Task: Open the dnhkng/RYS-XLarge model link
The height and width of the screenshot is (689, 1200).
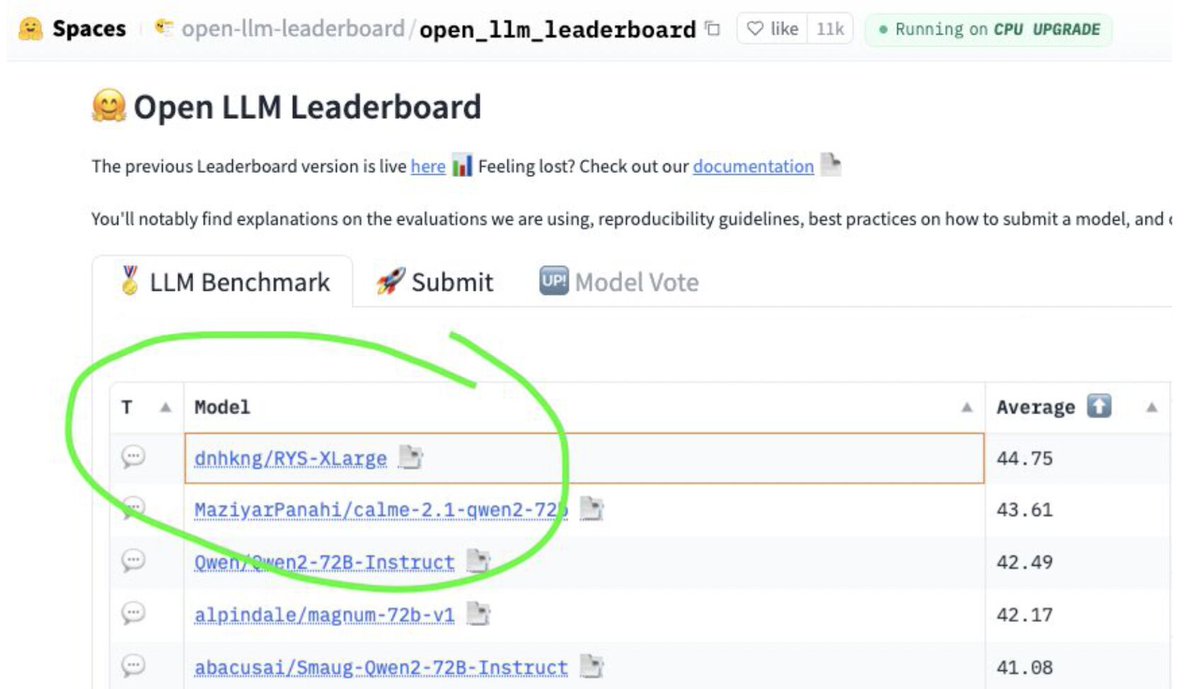Action: pyautogui.click(x=291, y=459)
